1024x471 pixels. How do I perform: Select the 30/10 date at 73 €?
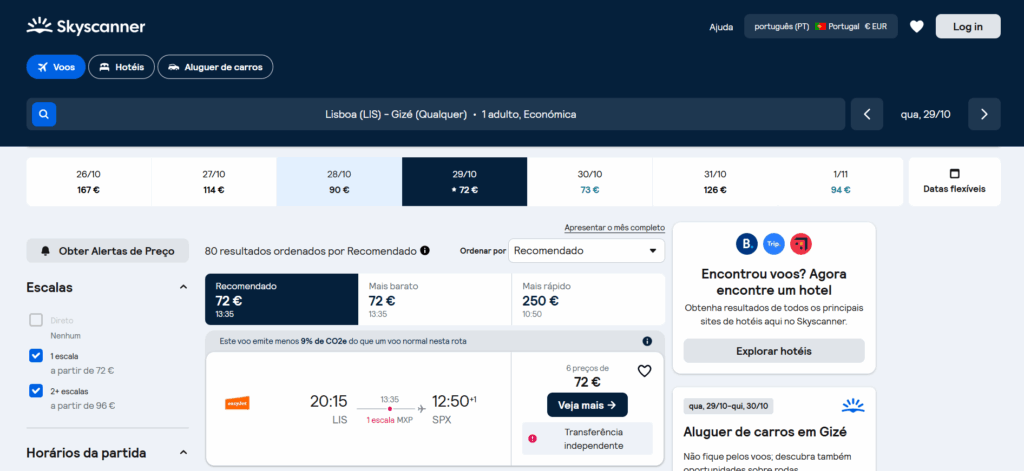tap(589, 181)
